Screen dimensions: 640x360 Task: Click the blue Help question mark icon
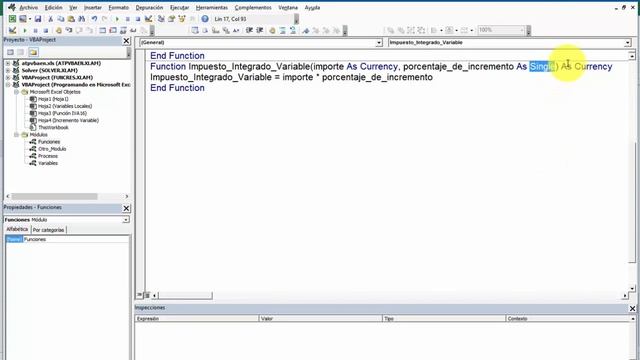click(205, 19)
